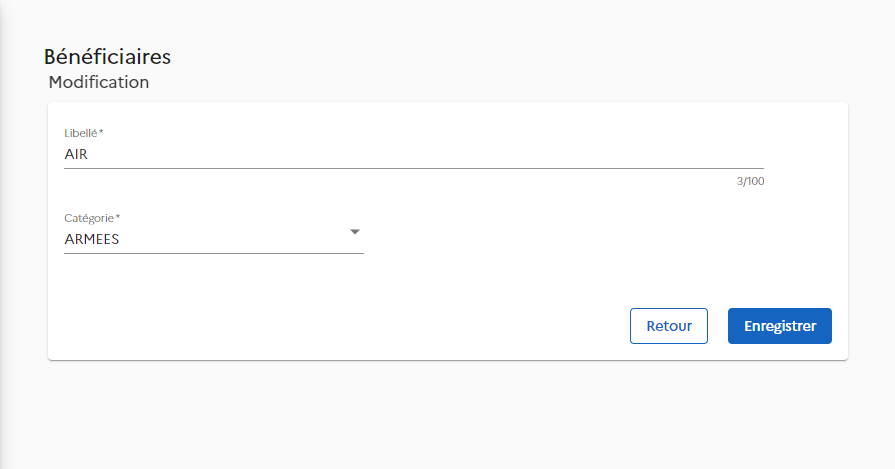Save changes with Enregistrer button
Screen dimensions: 895x469
click(779, 326)
